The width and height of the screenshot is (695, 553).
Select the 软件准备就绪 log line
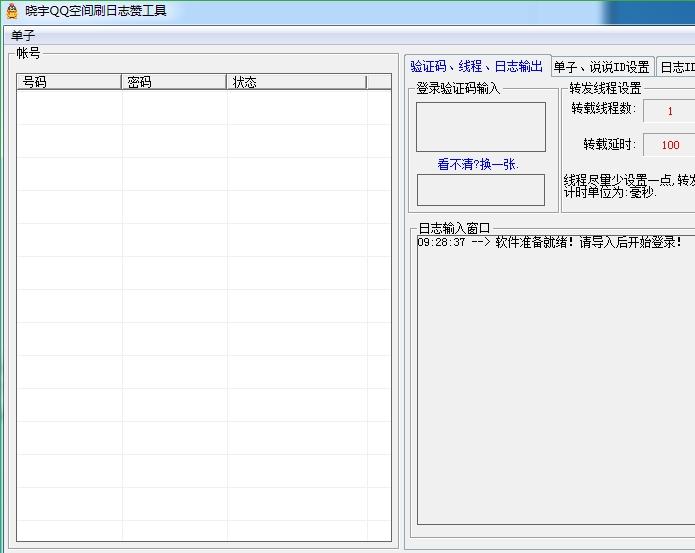pyautogui.click(x=550, y=242)
